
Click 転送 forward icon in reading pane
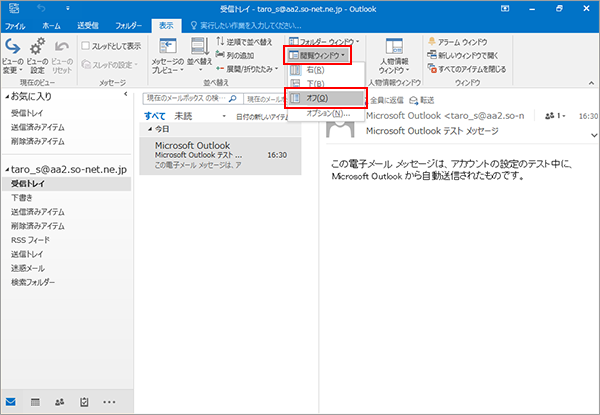pos(414,100)
